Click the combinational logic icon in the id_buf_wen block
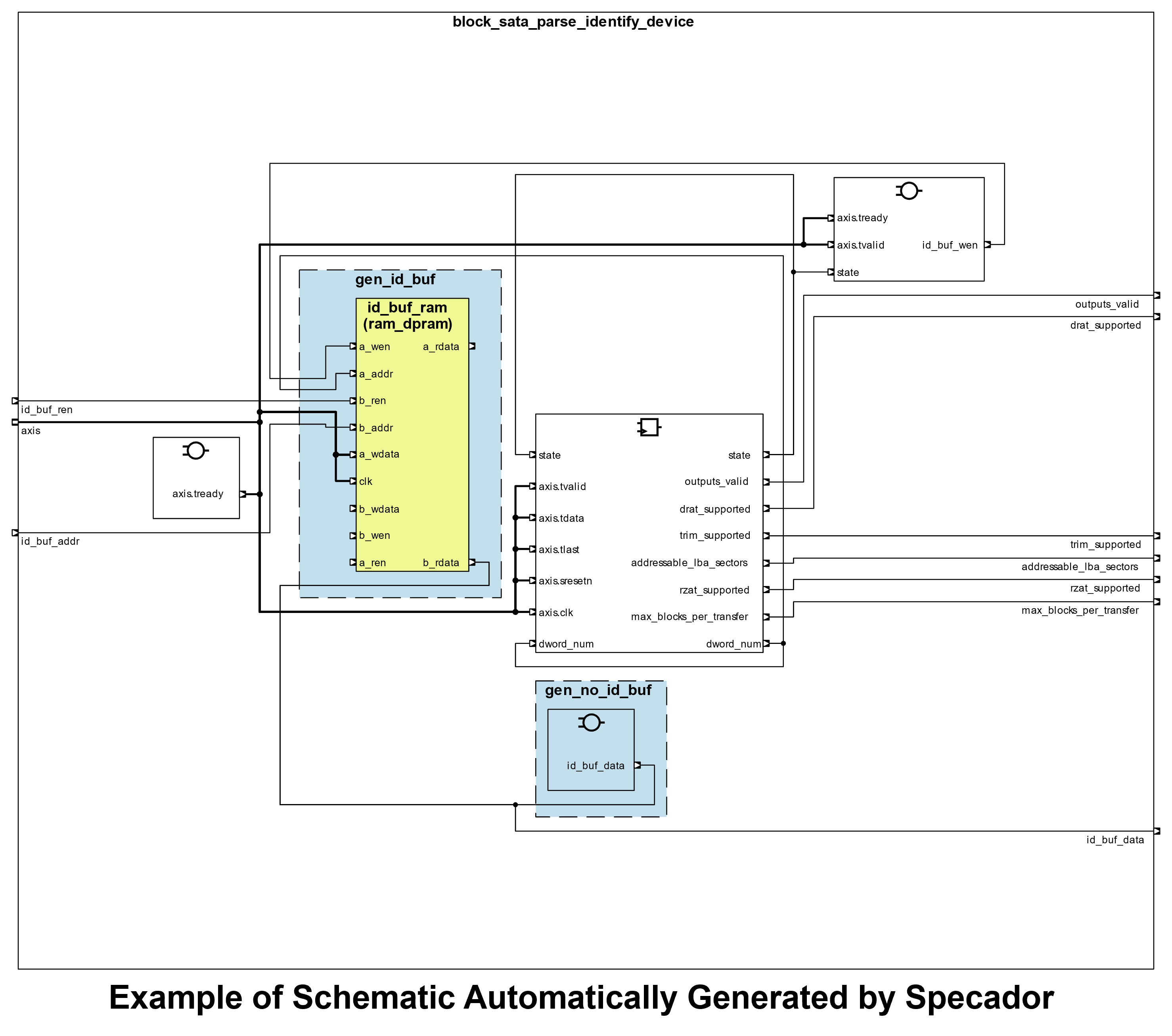Image resolution: width=1172 pixels, height=1036 pixels. [x=909, y=191]
